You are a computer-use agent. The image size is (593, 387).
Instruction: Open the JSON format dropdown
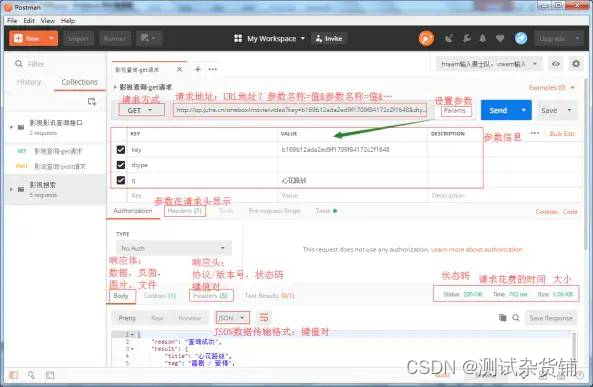(232, 318)
